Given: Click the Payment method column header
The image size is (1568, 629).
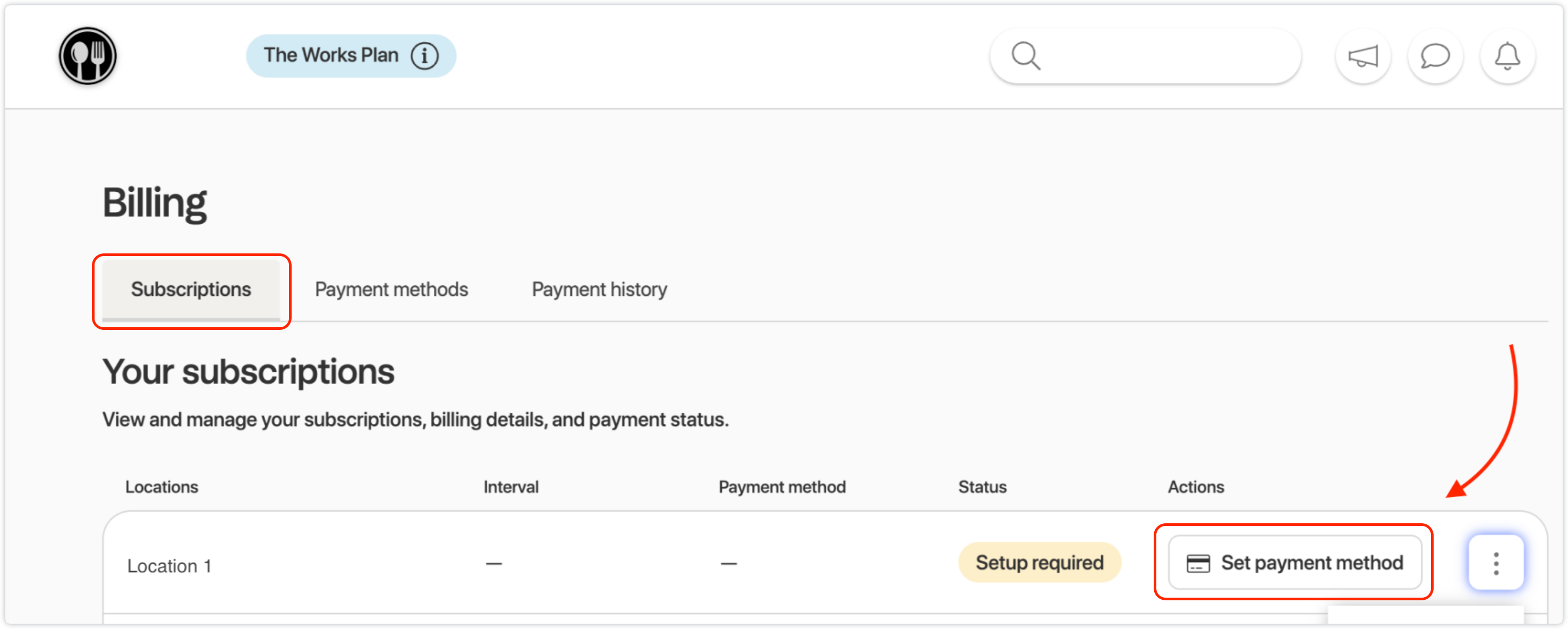Looking at the screenshot, I should 781,487.
